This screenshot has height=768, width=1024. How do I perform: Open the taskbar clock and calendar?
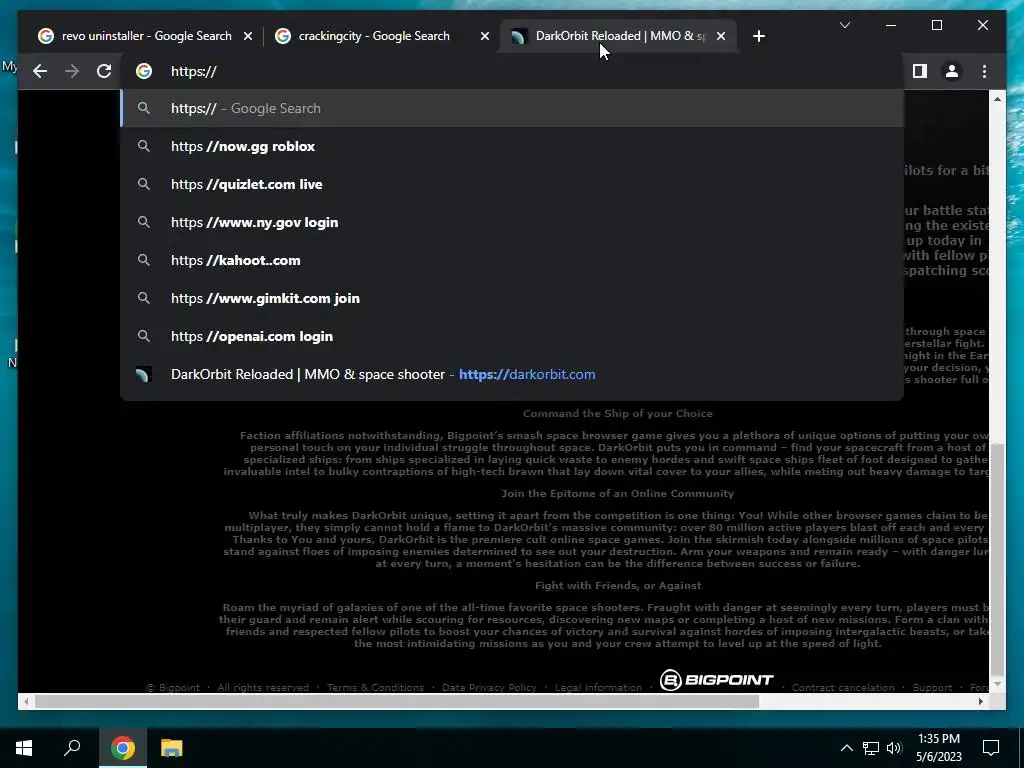coord(938,748)
